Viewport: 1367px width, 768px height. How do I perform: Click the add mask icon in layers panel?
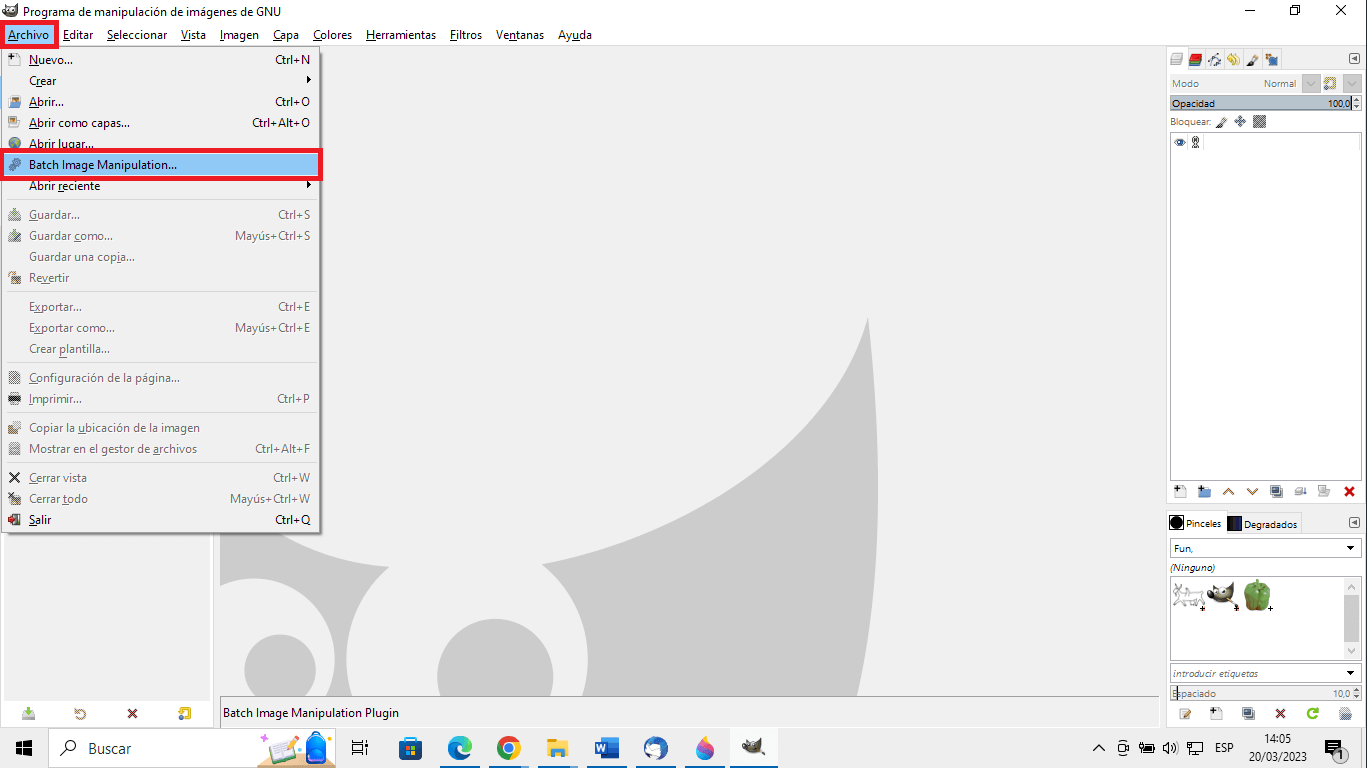tap(1324, 491)
